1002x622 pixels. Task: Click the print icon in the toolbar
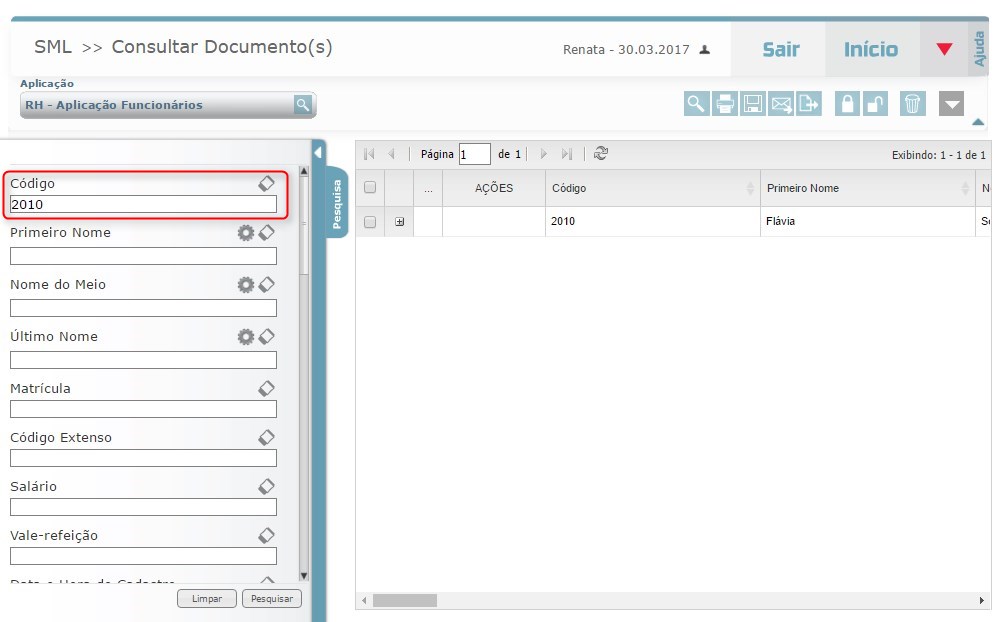tap(725, 104)
